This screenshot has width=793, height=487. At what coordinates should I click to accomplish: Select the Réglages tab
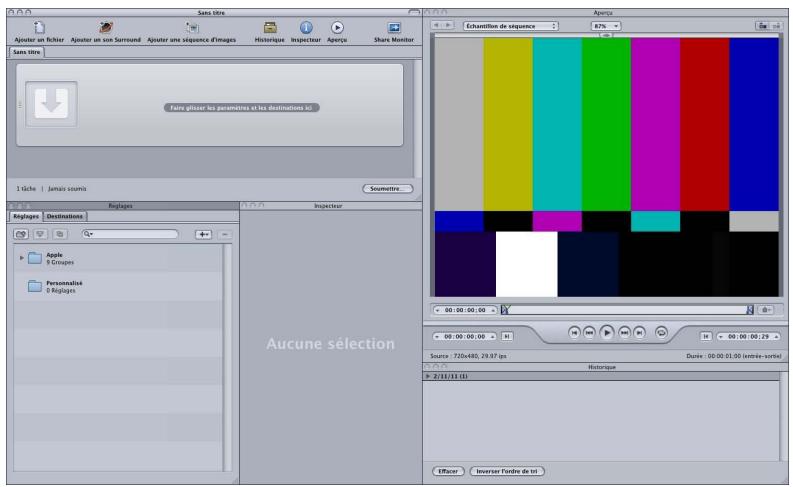25,216
